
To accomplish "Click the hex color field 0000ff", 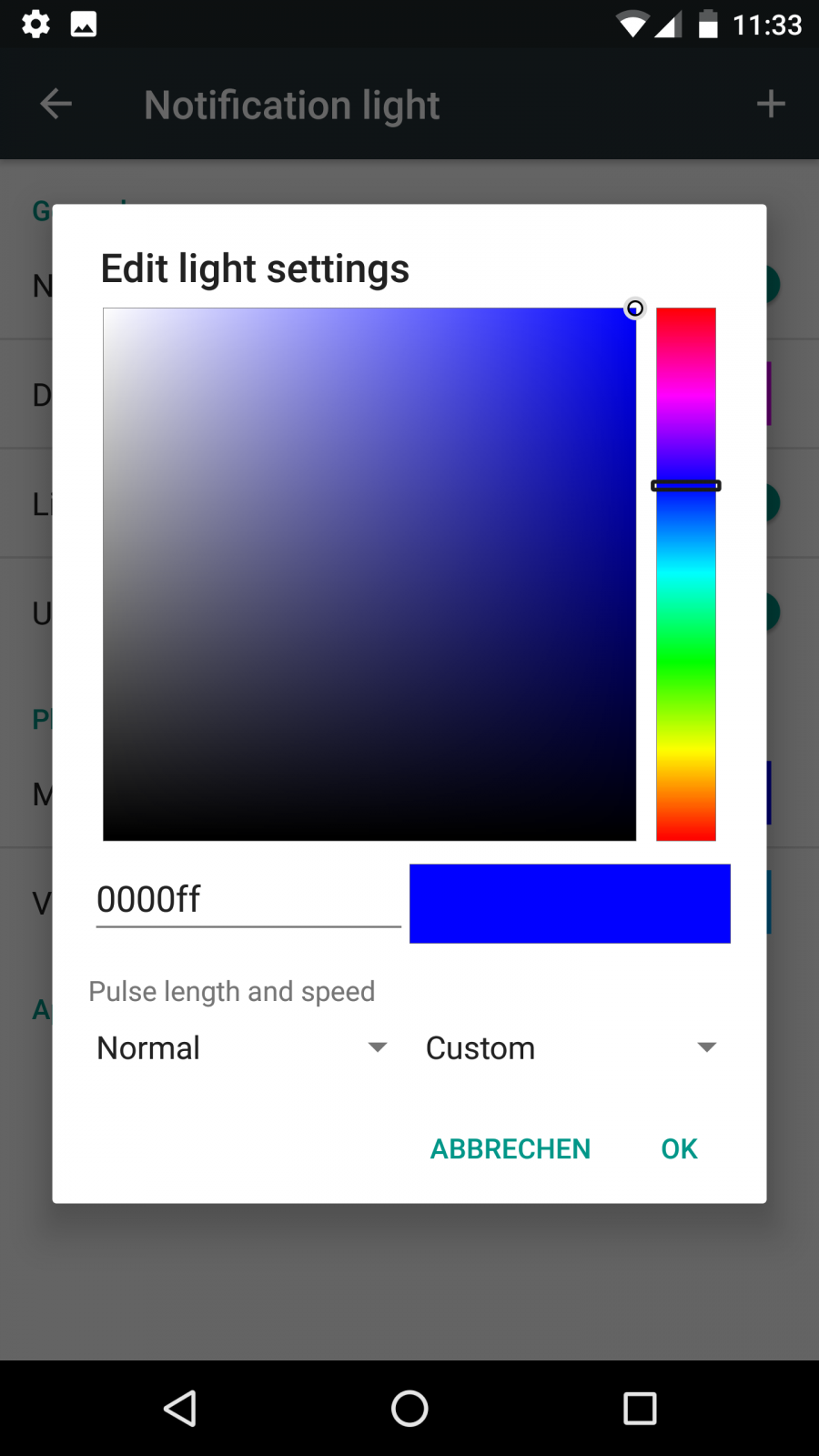I will pos(248,900).
